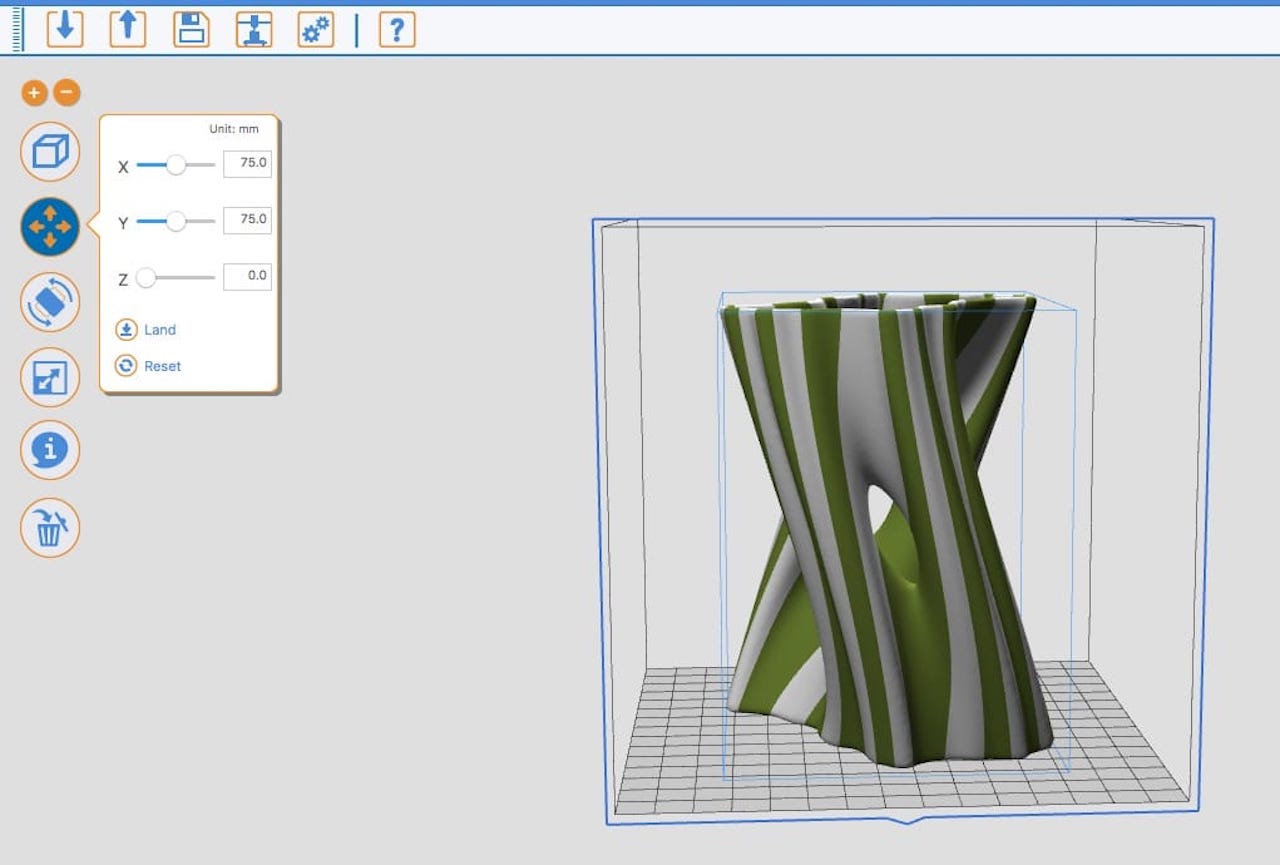Viewport: 1280px width, 865px height.
Task: Open settings with the gears icon
Action: [x=316, y=29]
